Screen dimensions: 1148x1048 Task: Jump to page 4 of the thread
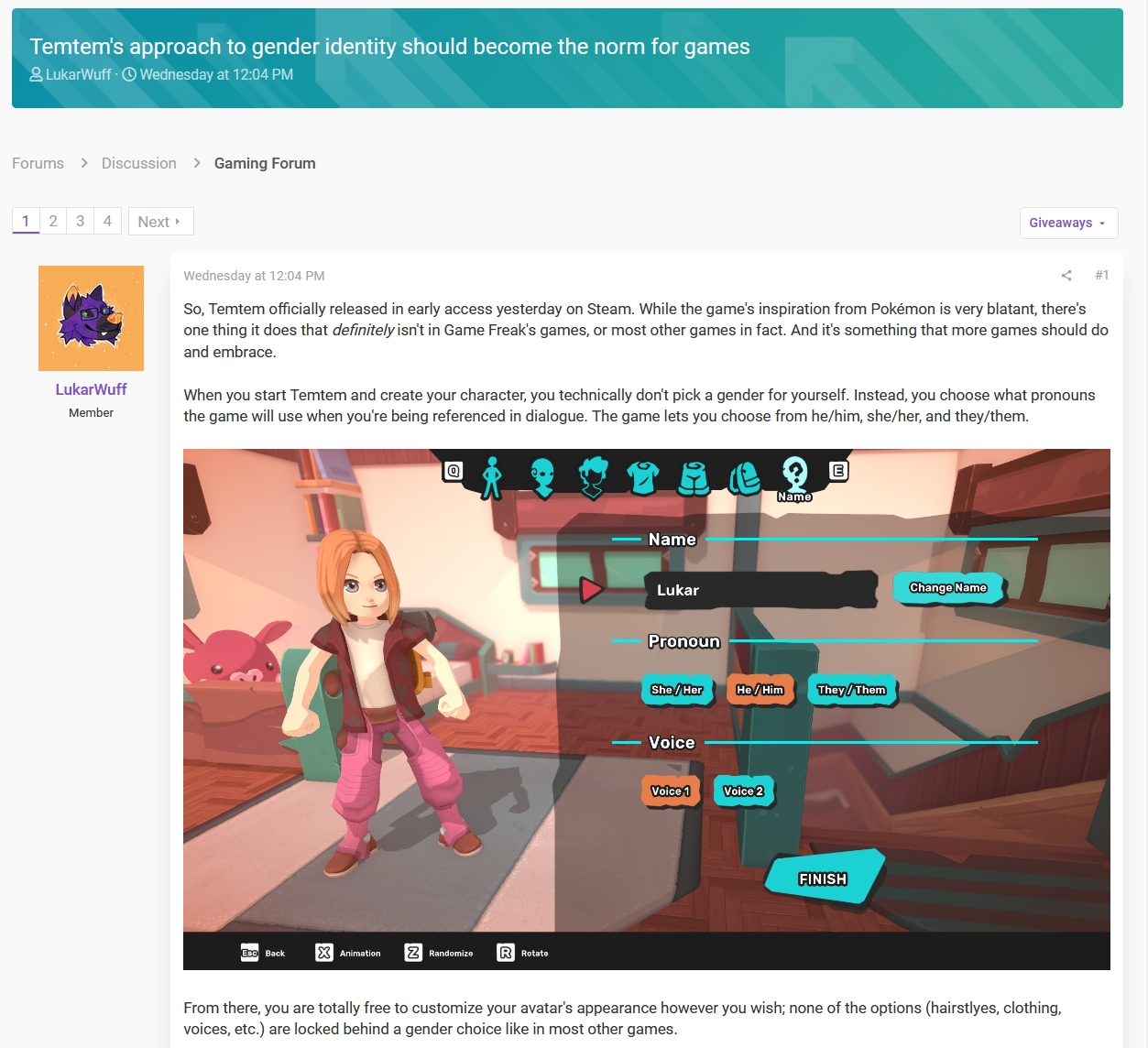point(107,221)
